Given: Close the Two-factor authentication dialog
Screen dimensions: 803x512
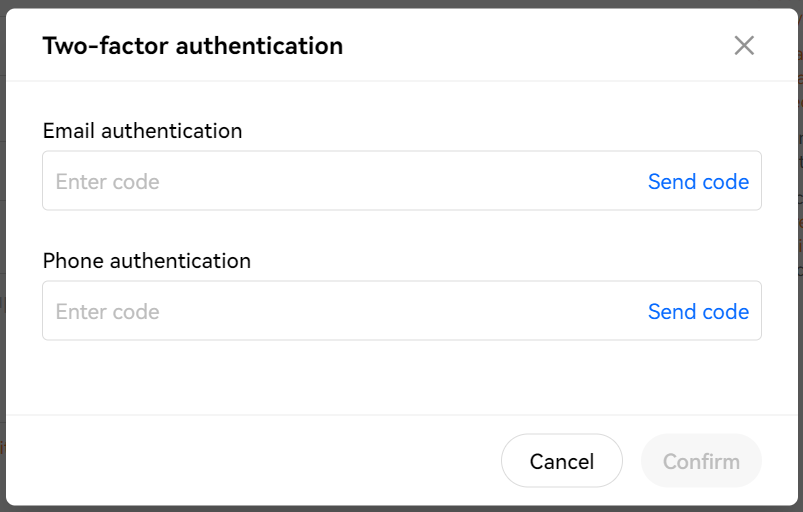Looking at the screenshot, I should click(x=744, y=46).
